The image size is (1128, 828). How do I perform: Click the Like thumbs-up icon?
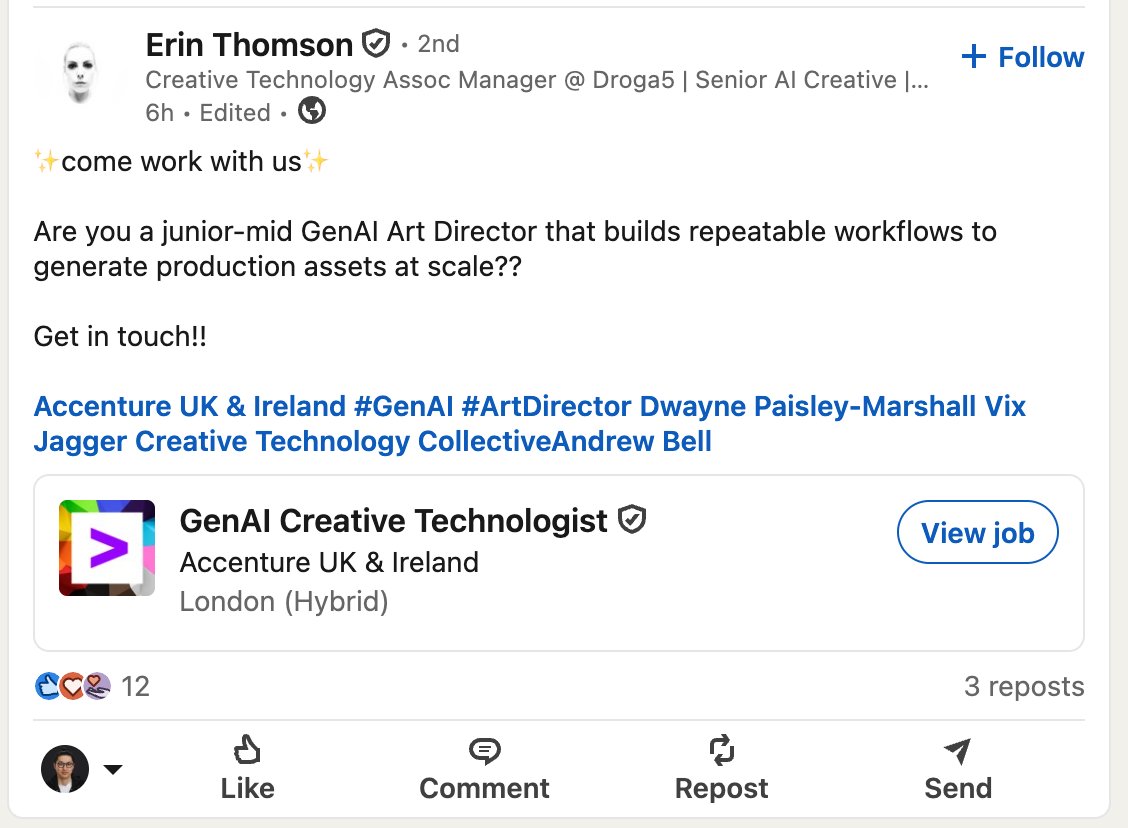tap(247, 750)
